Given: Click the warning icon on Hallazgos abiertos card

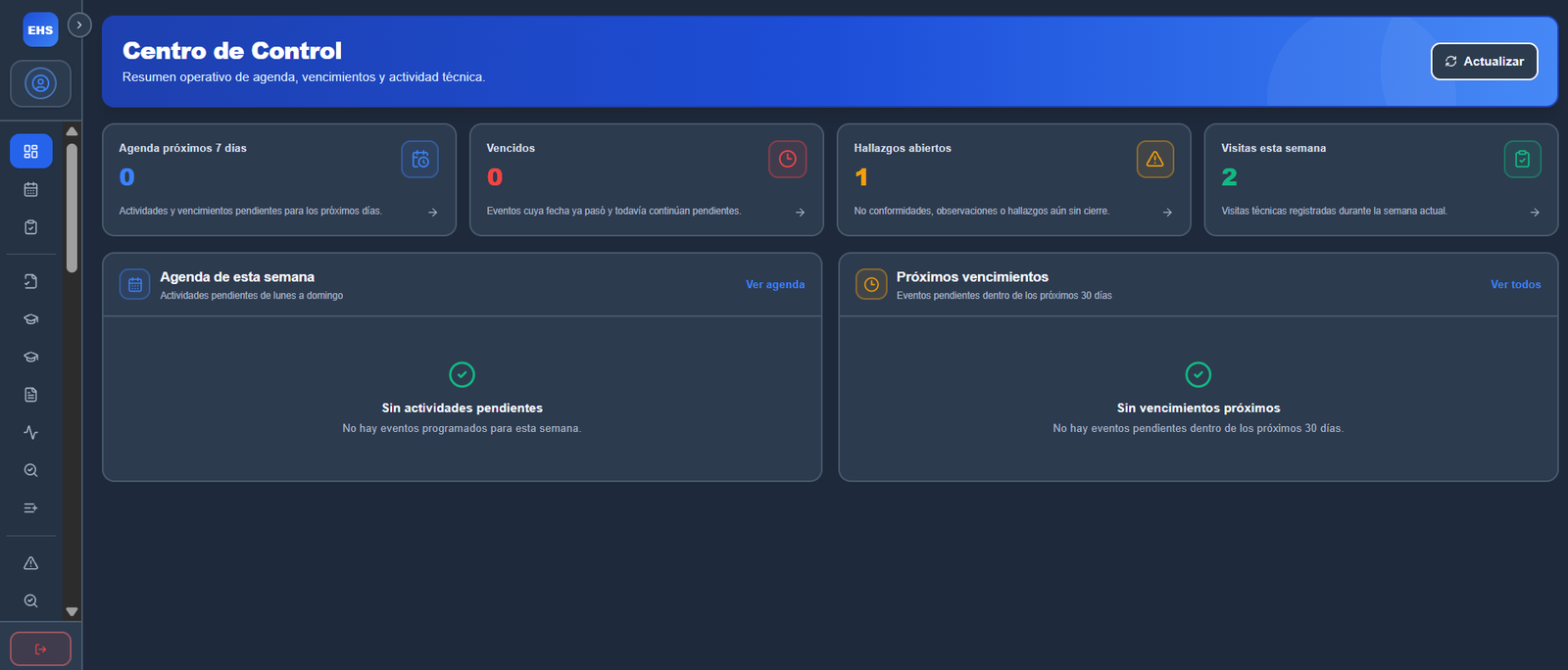Looking at the screenshot, I should tap(1155, 160).
